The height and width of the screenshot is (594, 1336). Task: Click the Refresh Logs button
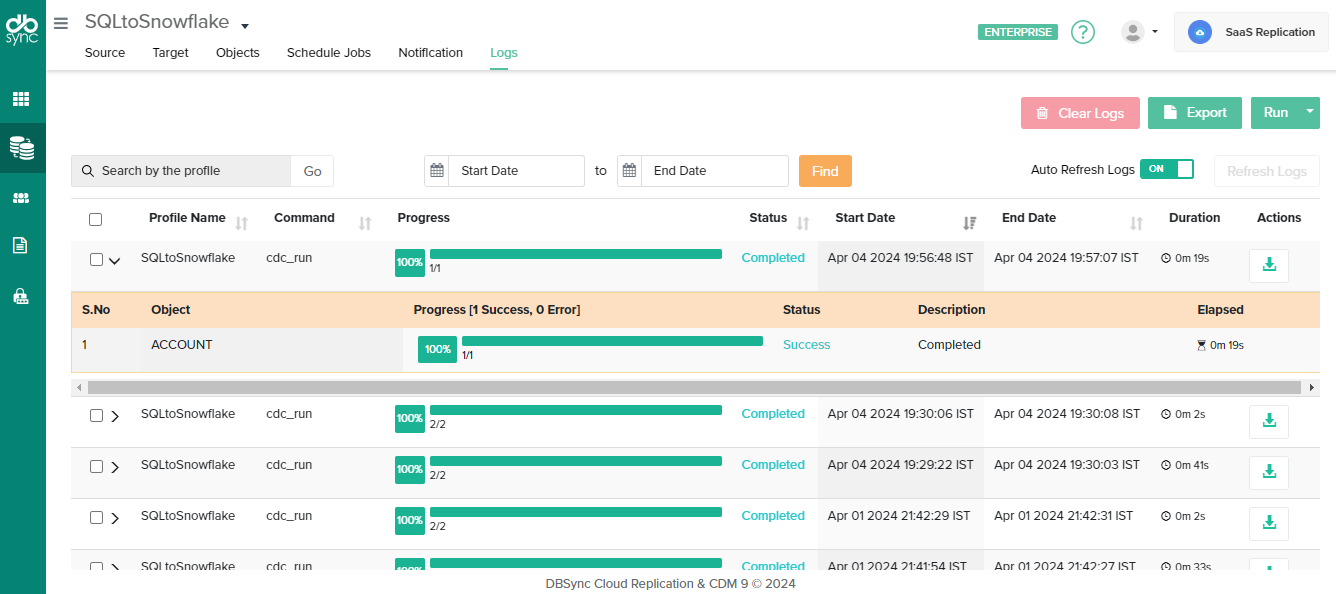(1267, 171)
